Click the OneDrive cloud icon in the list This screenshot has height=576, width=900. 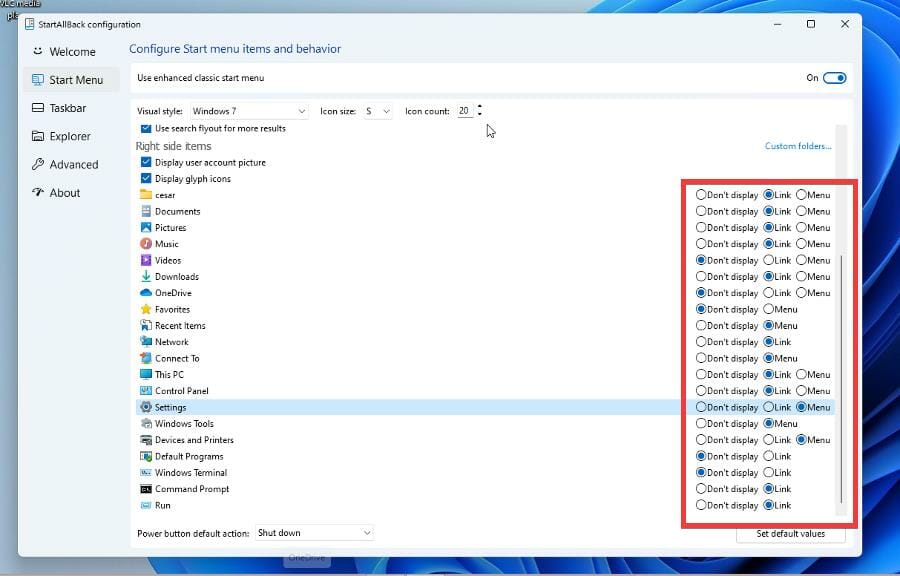coord(146,293)
